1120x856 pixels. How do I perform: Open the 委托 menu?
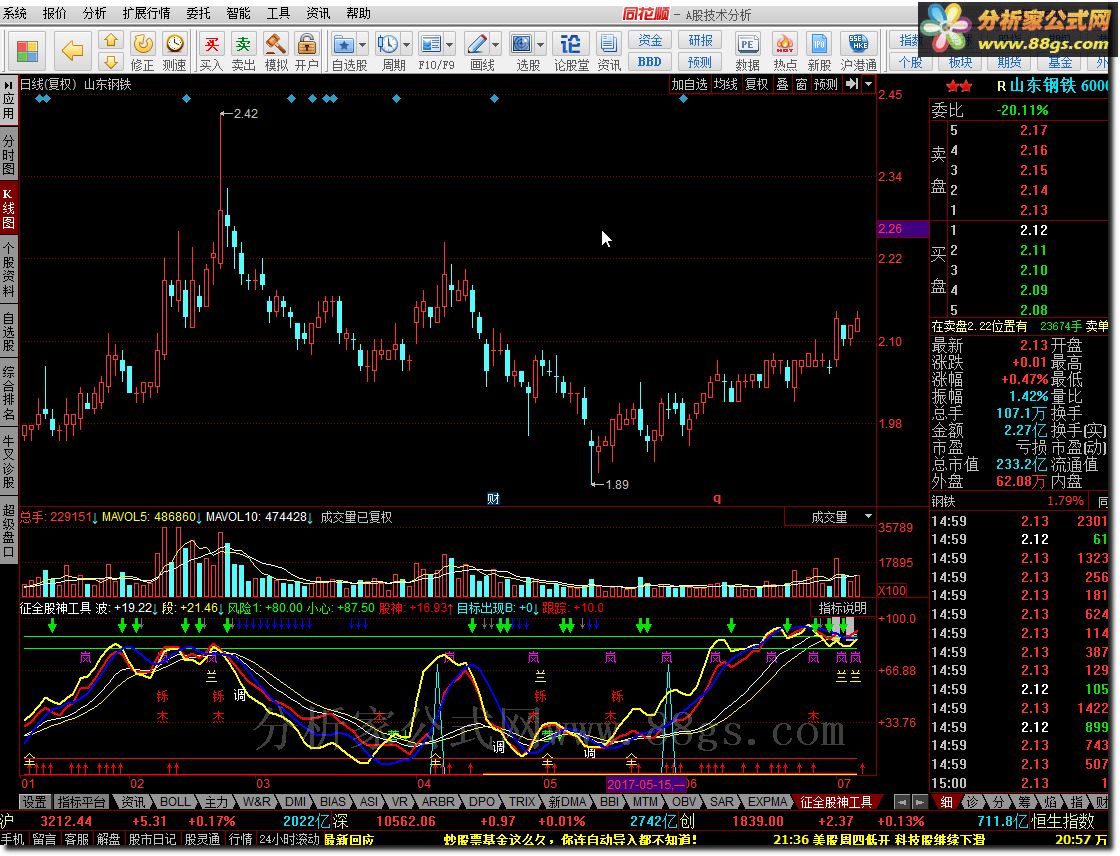click(199, 13)
